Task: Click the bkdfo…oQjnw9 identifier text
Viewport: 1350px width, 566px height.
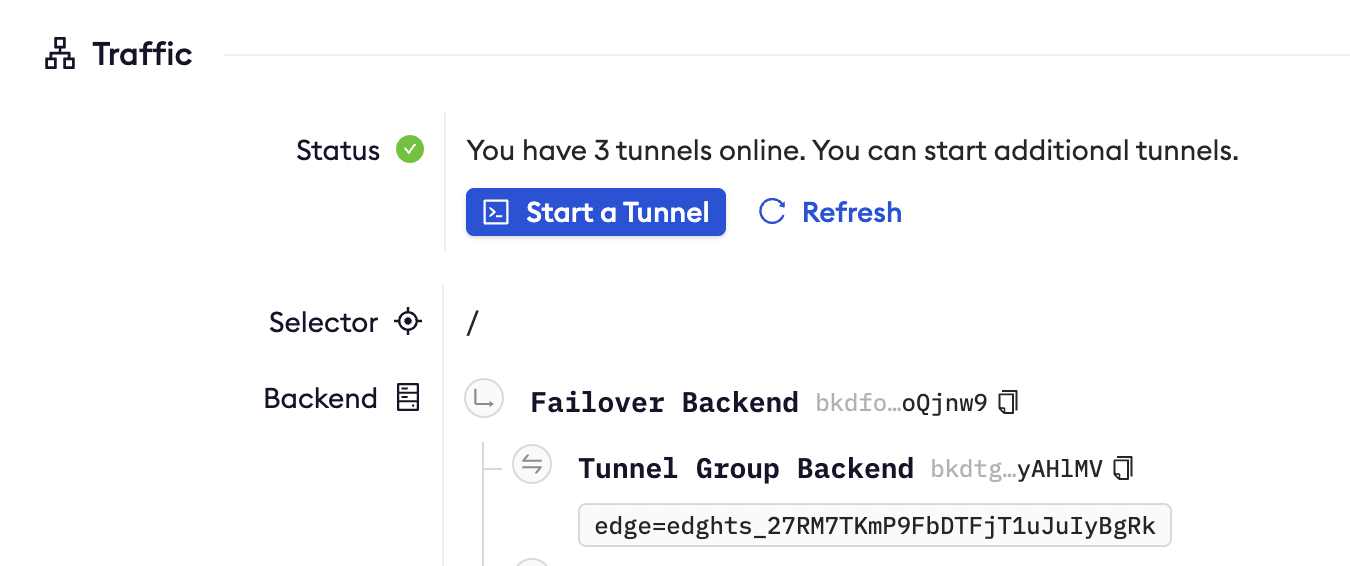Action: [x=901, y=403]
